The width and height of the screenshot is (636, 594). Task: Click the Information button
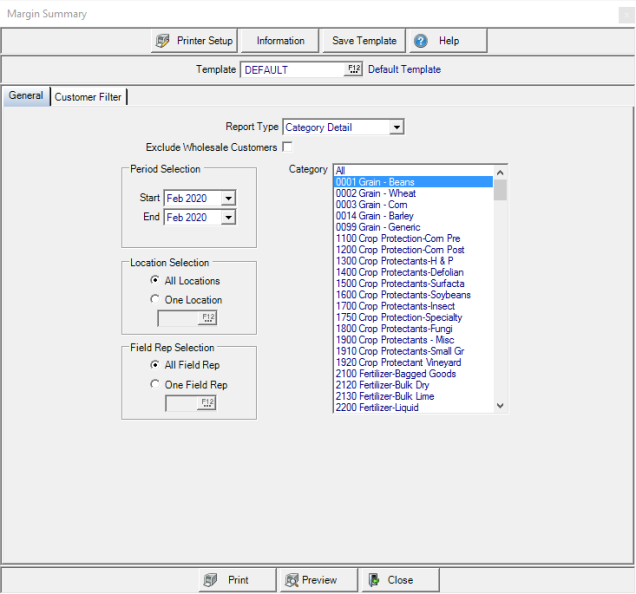(x=279, y=41)
